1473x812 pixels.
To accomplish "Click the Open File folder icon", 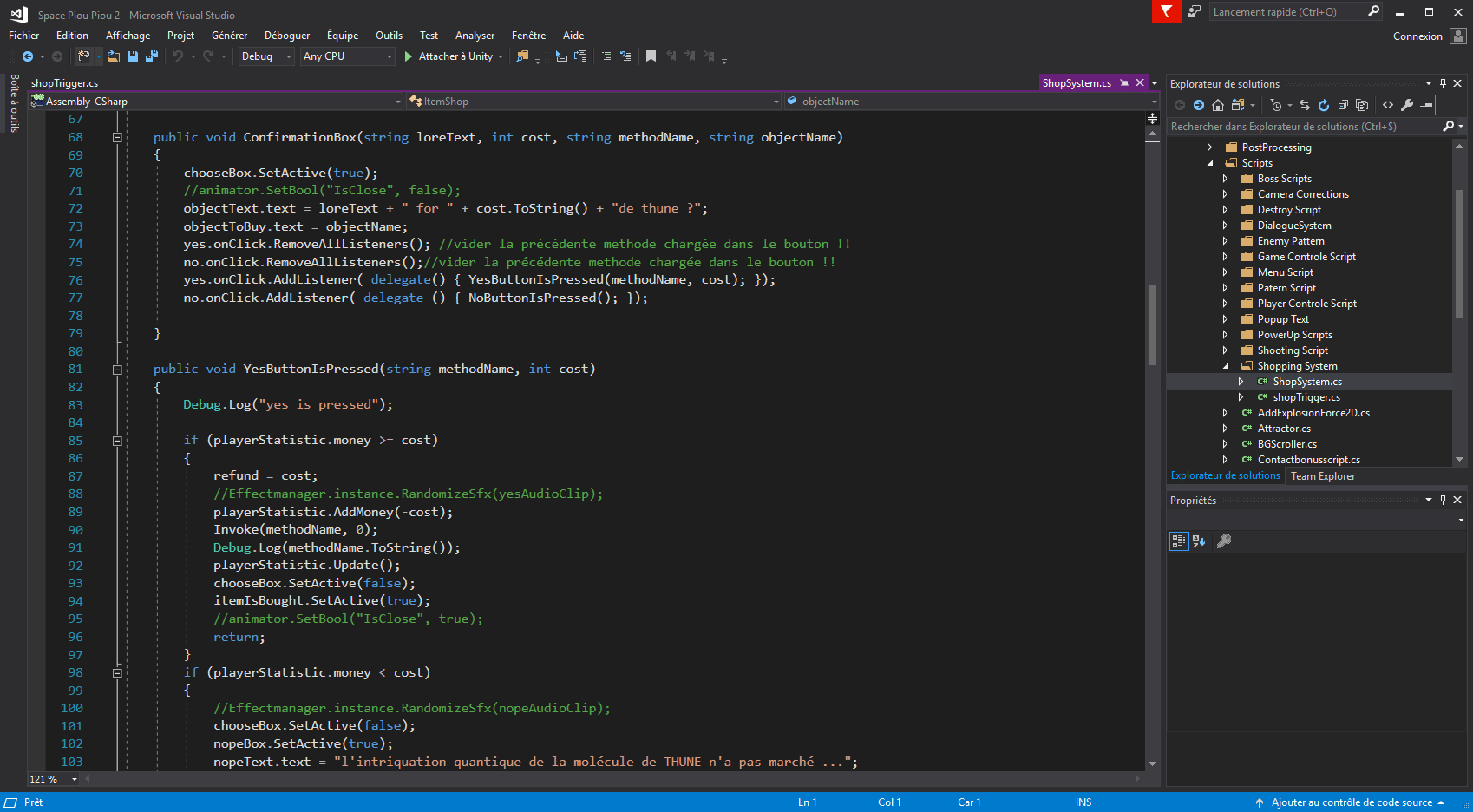I will point(114,56).
